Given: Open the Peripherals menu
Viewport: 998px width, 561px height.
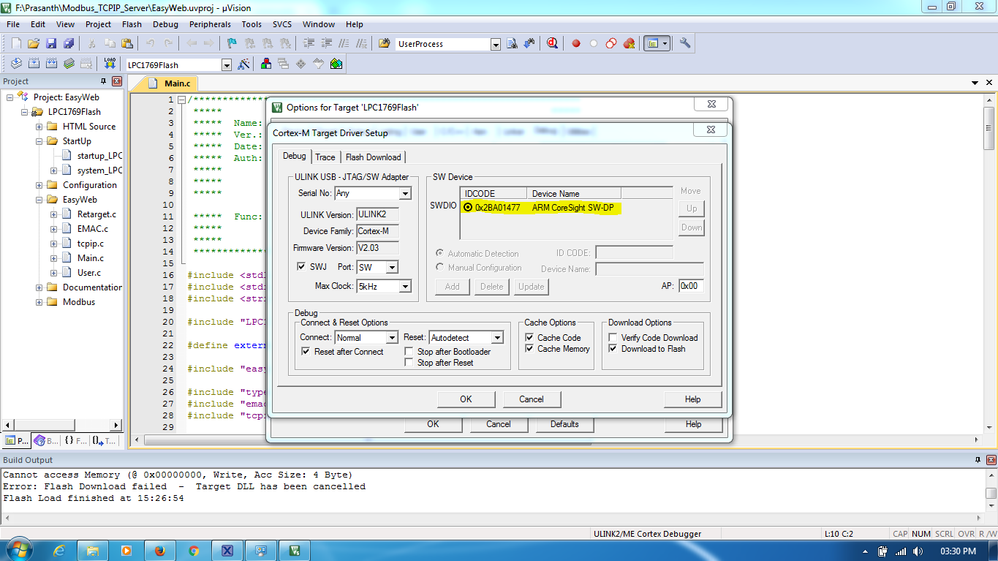Looking at the screenshot, I should click(x=209, y=24).
